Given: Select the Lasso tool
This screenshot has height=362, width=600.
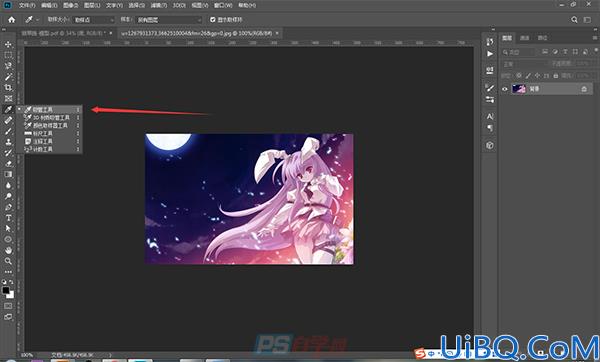Looking at the screenshot, I should point(8,66).
